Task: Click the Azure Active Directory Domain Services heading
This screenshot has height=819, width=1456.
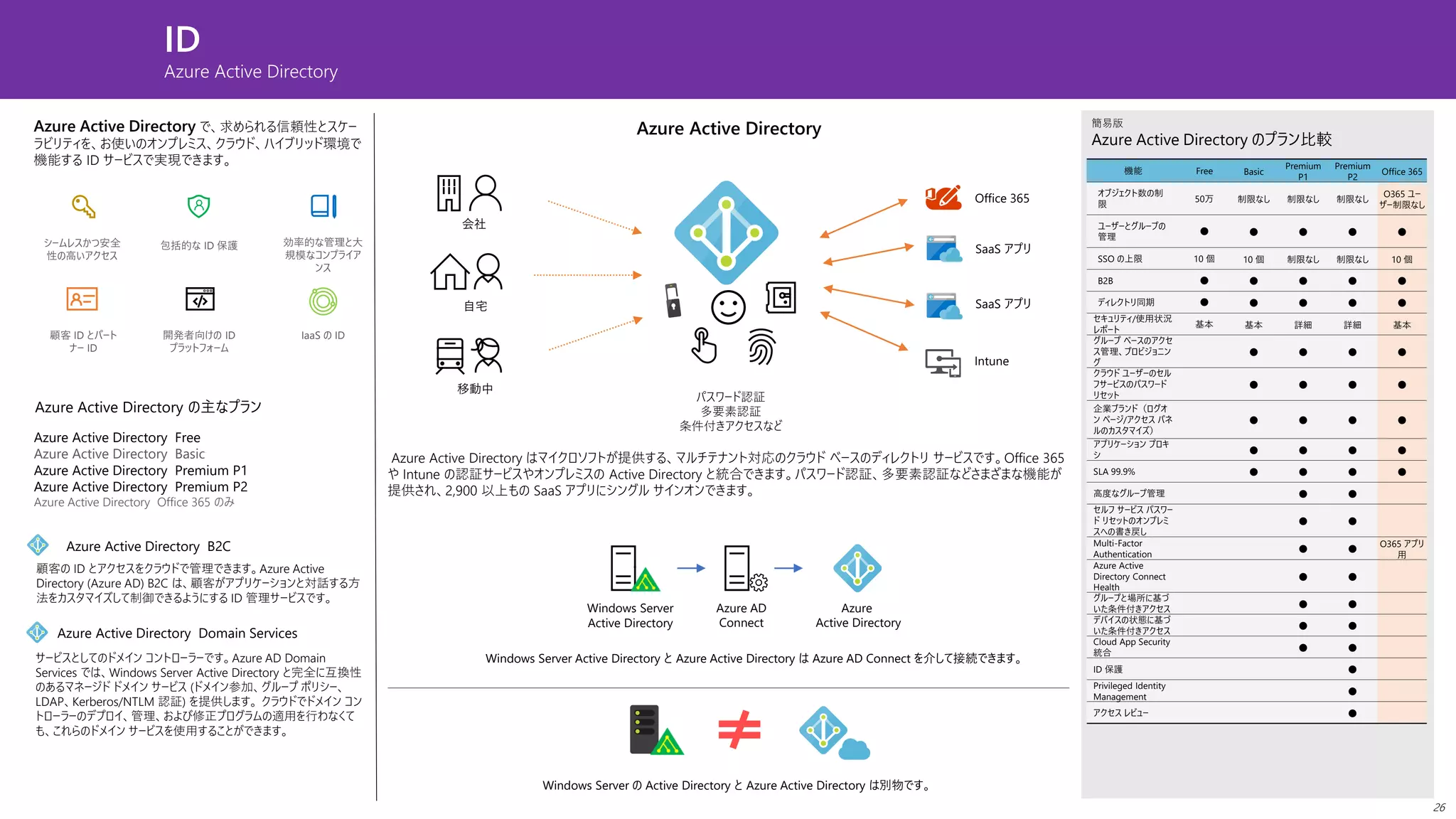Action: click(x=178, y=633)
